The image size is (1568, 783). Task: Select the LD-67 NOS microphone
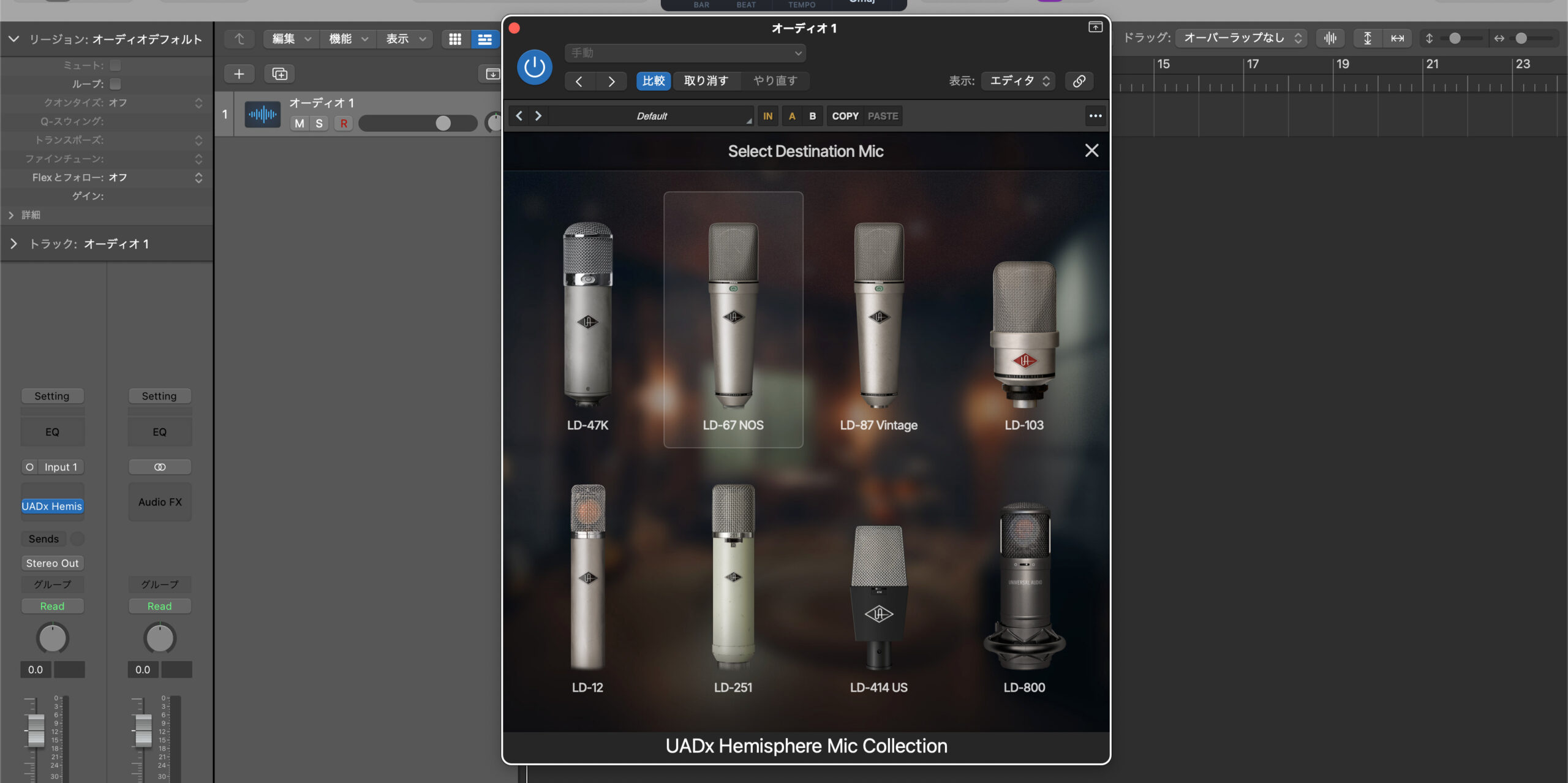(733, 320)
